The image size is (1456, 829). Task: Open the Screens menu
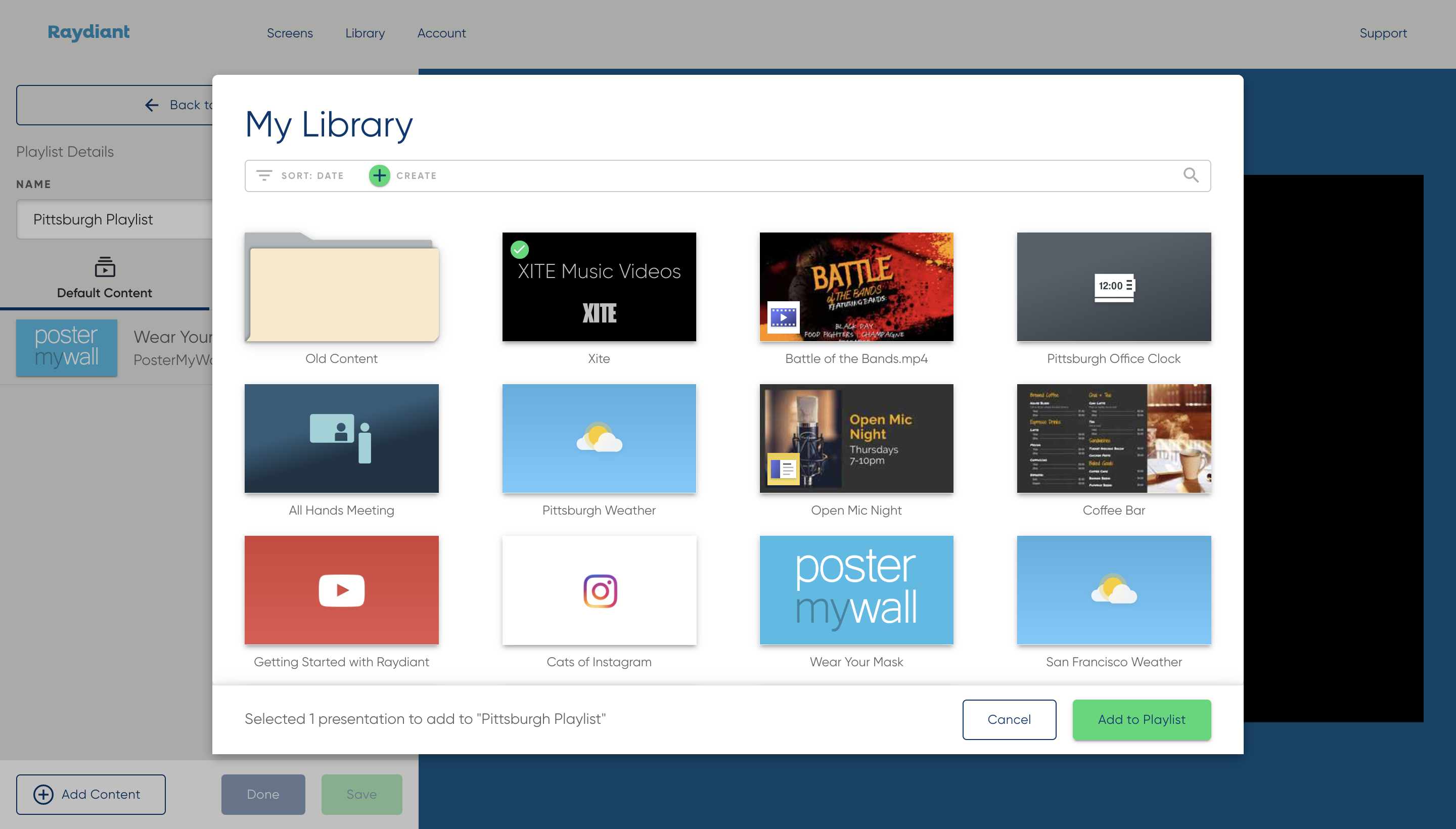289,33
